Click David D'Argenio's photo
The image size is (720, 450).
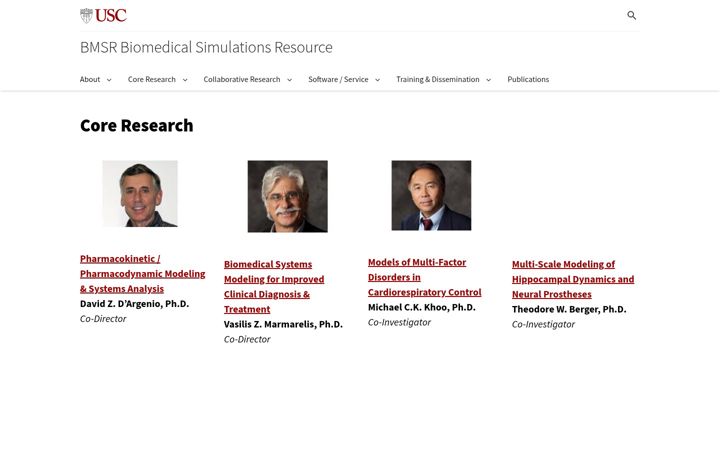(140, 194)
